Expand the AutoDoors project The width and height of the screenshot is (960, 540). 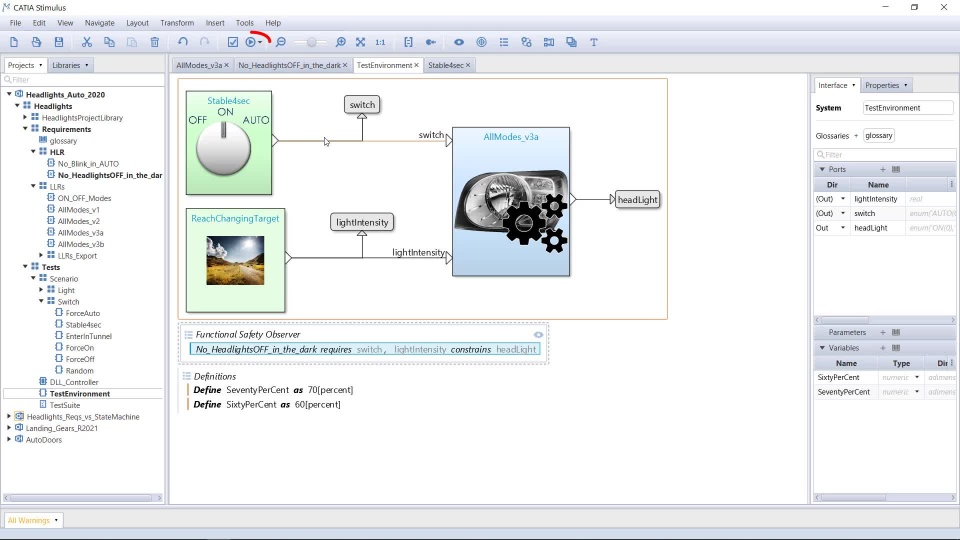(x=9, y=440)
